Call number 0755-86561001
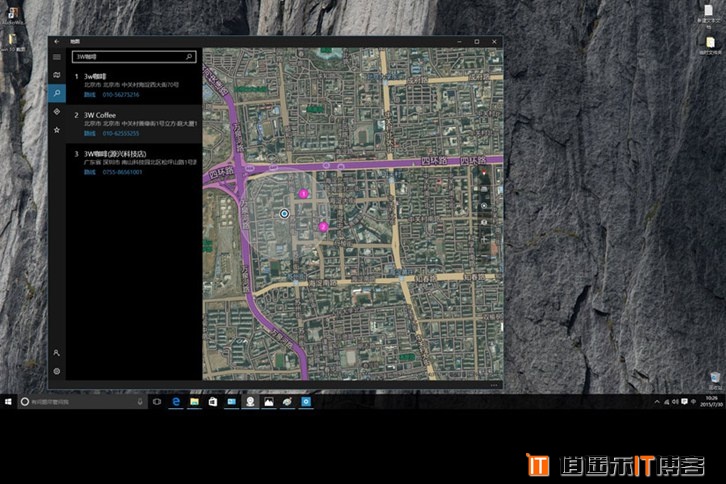 [x=122, y=172]
